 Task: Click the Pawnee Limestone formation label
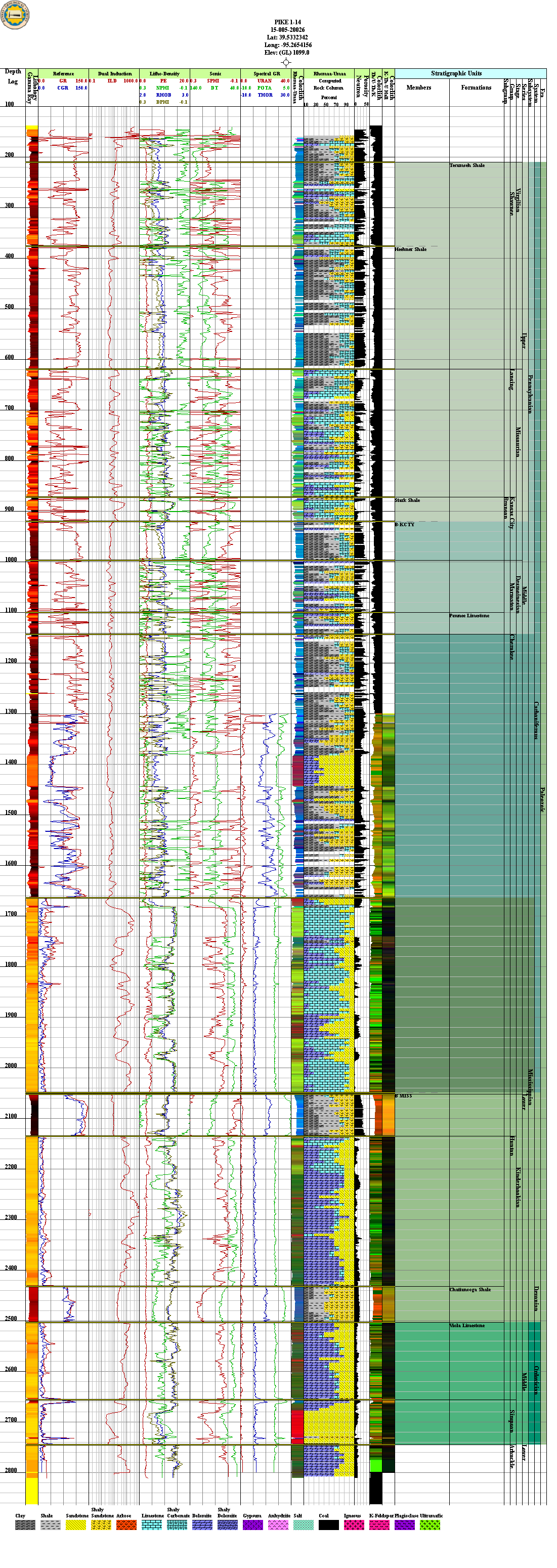pyautogui.click(x=469, y=616)
